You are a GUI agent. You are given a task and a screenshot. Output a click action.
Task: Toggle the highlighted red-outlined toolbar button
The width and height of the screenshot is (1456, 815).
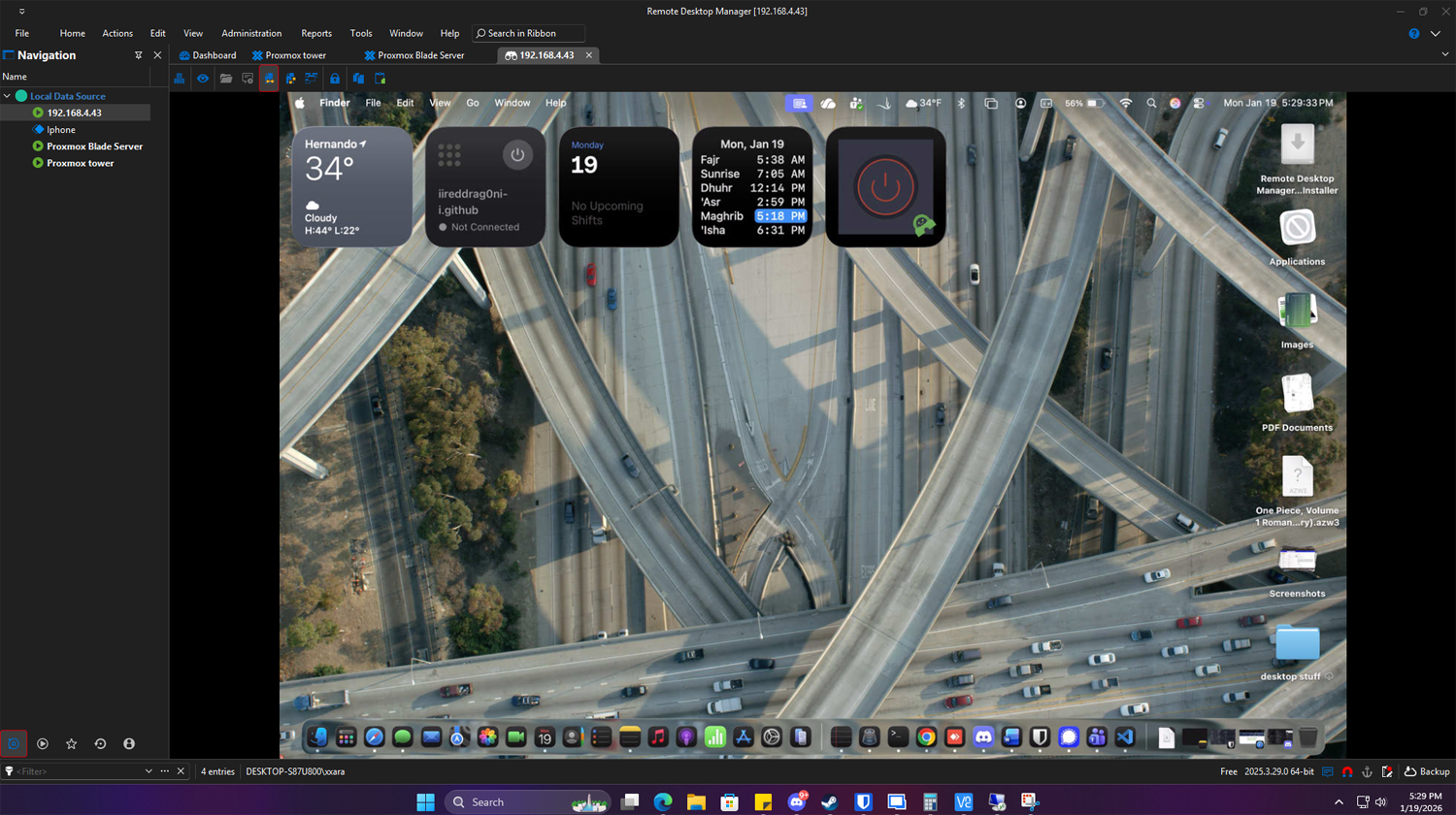(x=269, y=79)
